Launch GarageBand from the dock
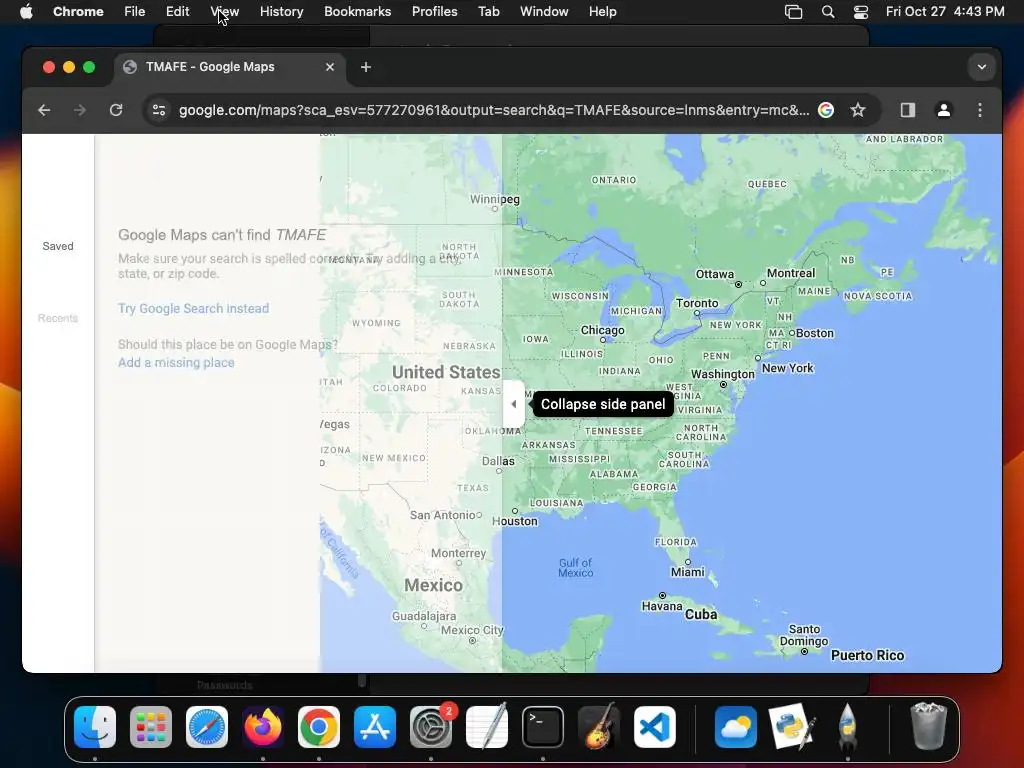This screenshot has width=1024, height=768. 599,727
